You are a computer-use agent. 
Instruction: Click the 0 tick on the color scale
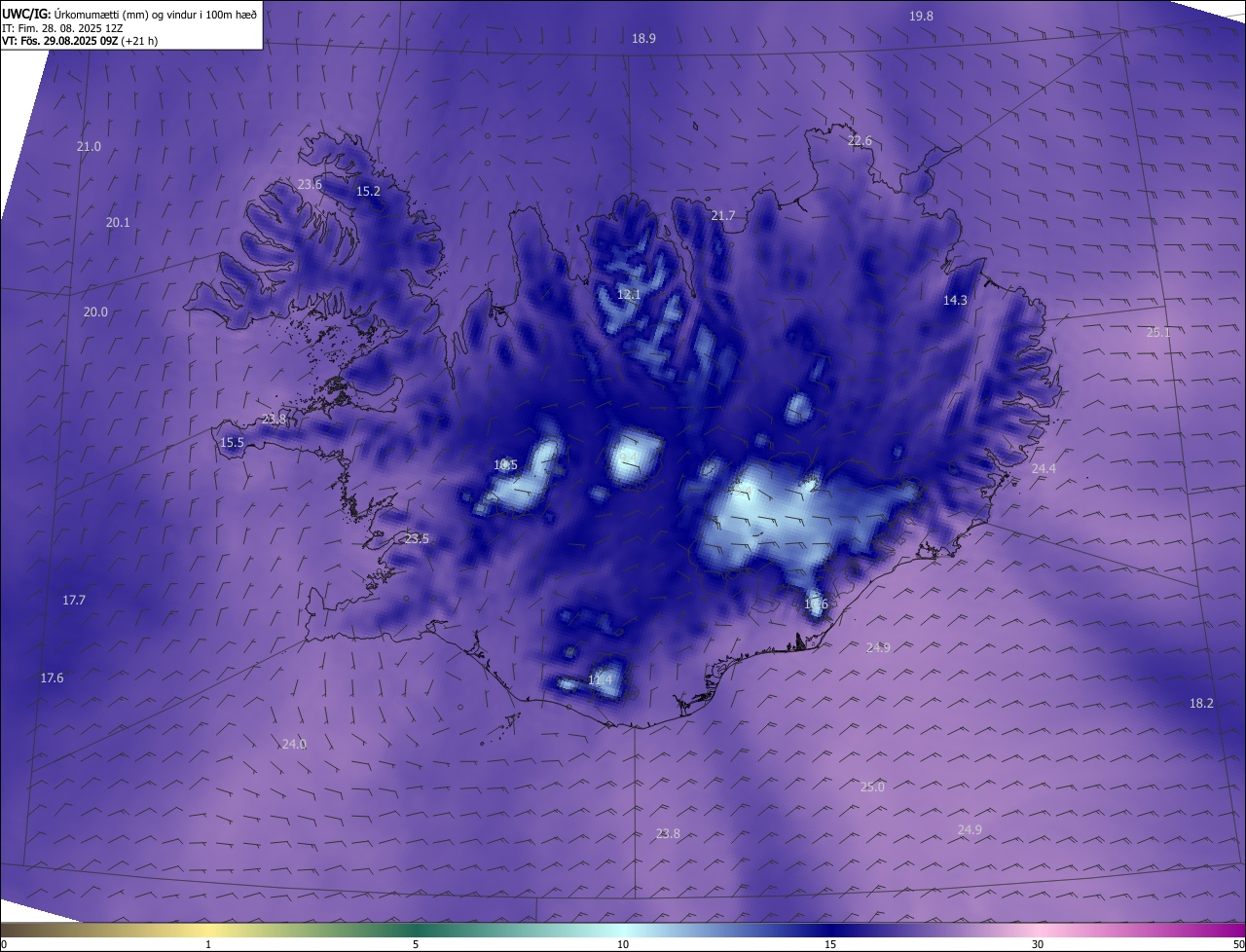coord(4,945)
